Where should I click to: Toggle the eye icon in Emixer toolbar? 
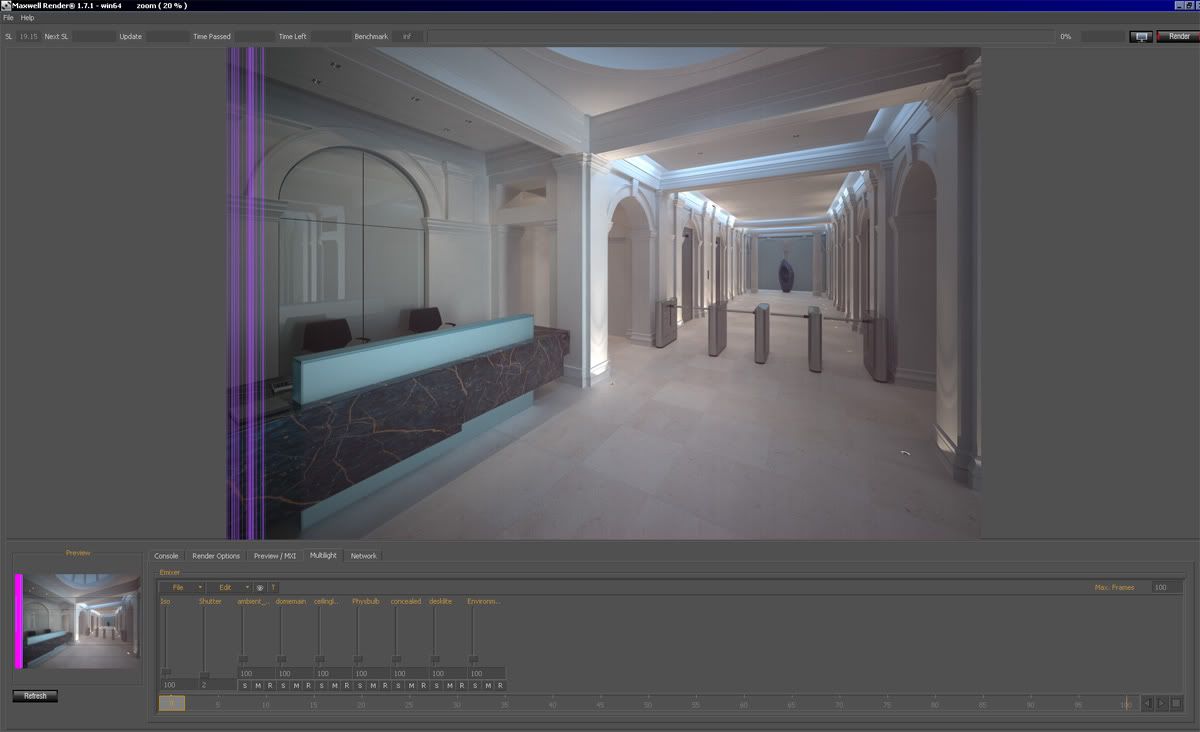pos(260,588)
